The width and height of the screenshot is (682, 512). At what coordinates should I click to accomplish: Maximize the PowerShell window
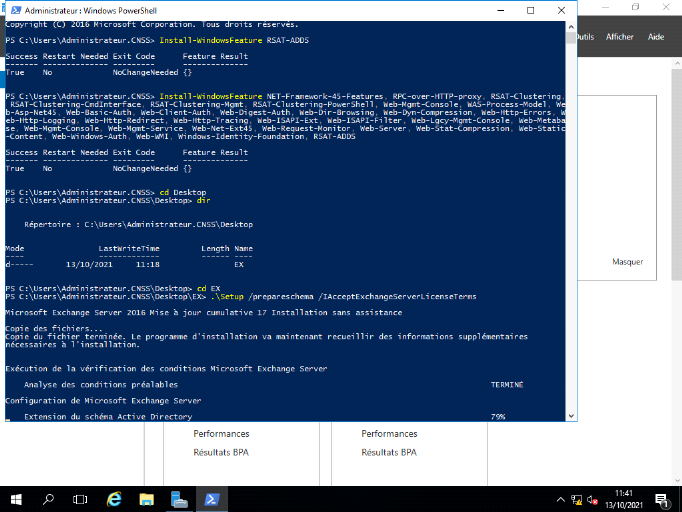pyautogui.click(x=531, y=10)
